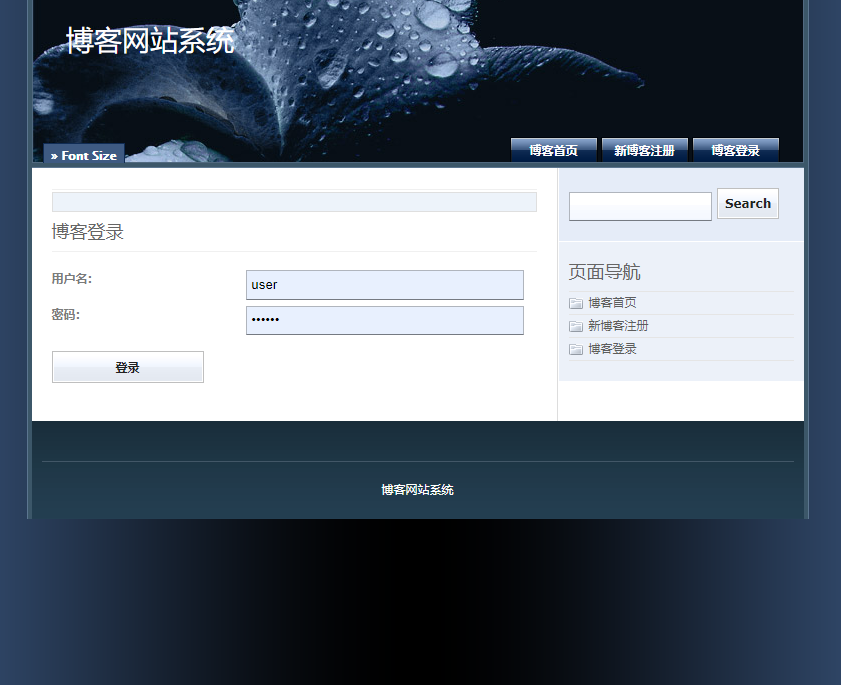Click the empty message bar above 博客登录 heading

tap(294, 201)
